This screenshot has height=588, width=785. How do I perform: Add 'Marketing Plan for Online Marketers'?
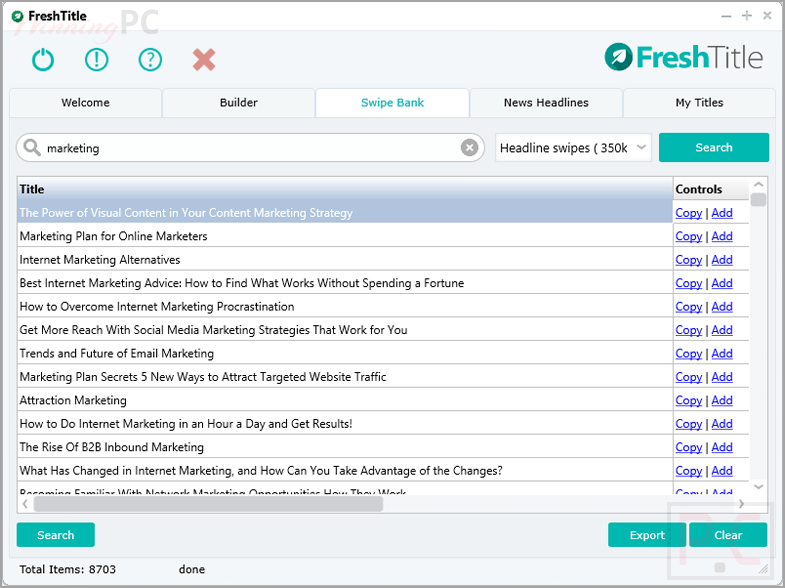[722, 236]
